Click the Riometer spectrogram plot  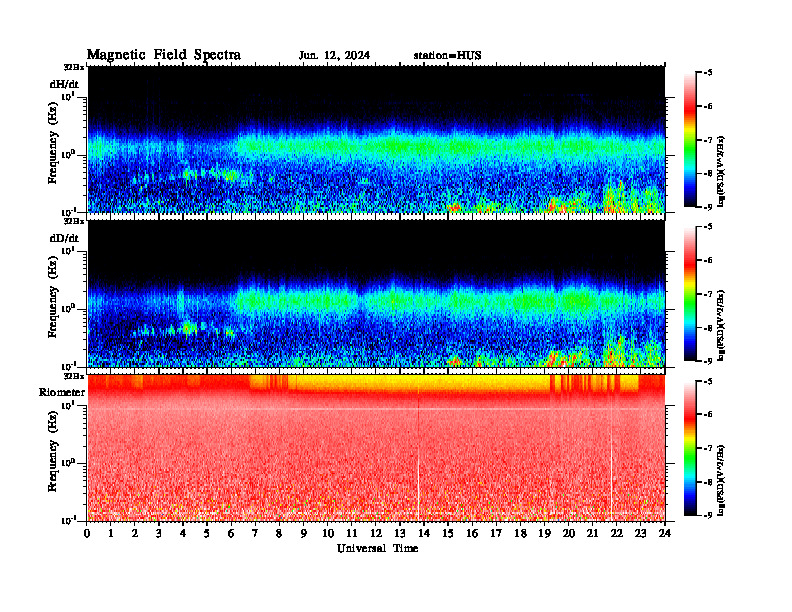coord(376,448)
